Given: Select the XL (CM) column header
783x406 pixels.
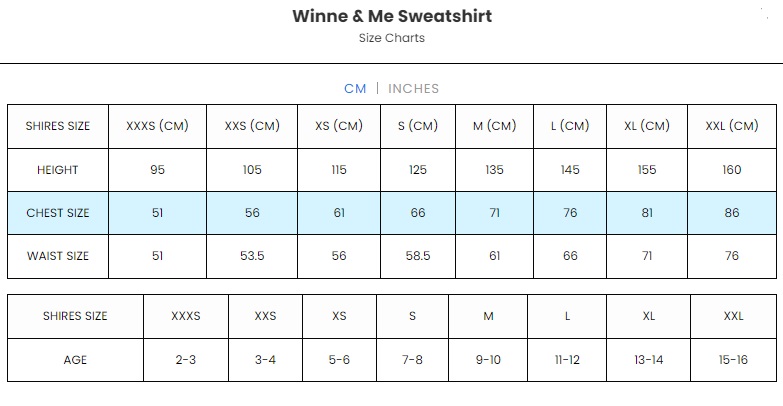Looking at the screenshot, I should [x=646, y=126].
